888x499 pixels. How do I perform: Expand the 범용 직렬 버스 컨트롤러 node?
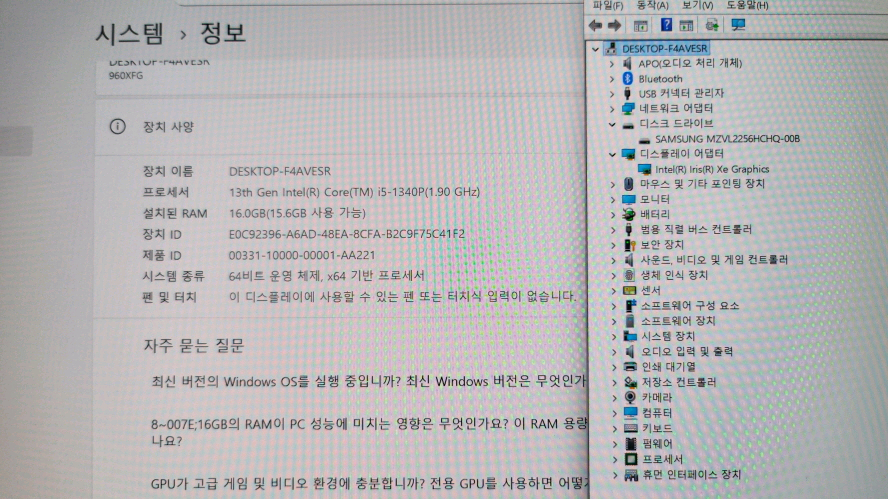click(x=613, y=230)
